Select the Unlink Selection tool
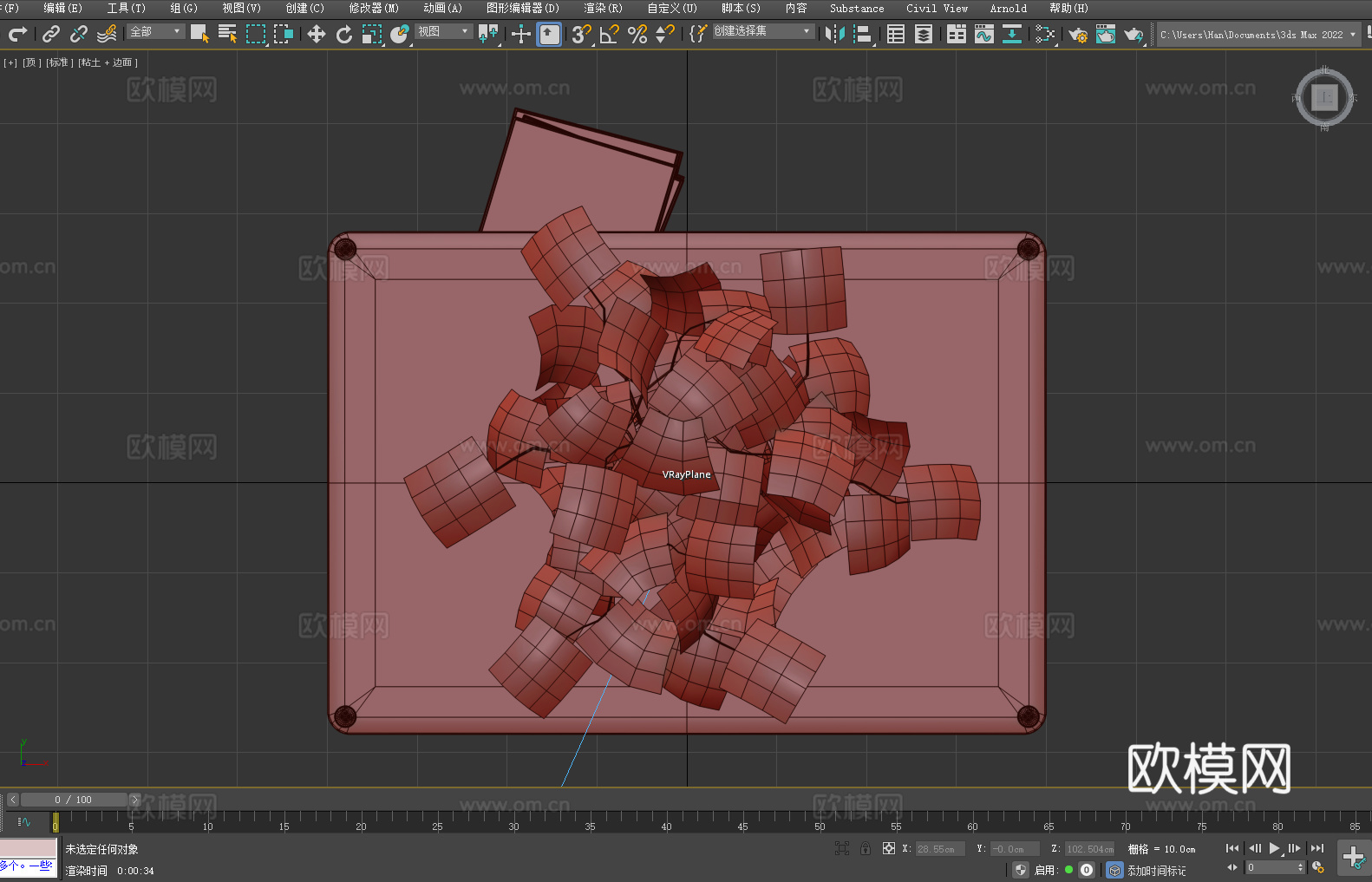The width and height of the screenshot is (1372, 882). point(79,34)
